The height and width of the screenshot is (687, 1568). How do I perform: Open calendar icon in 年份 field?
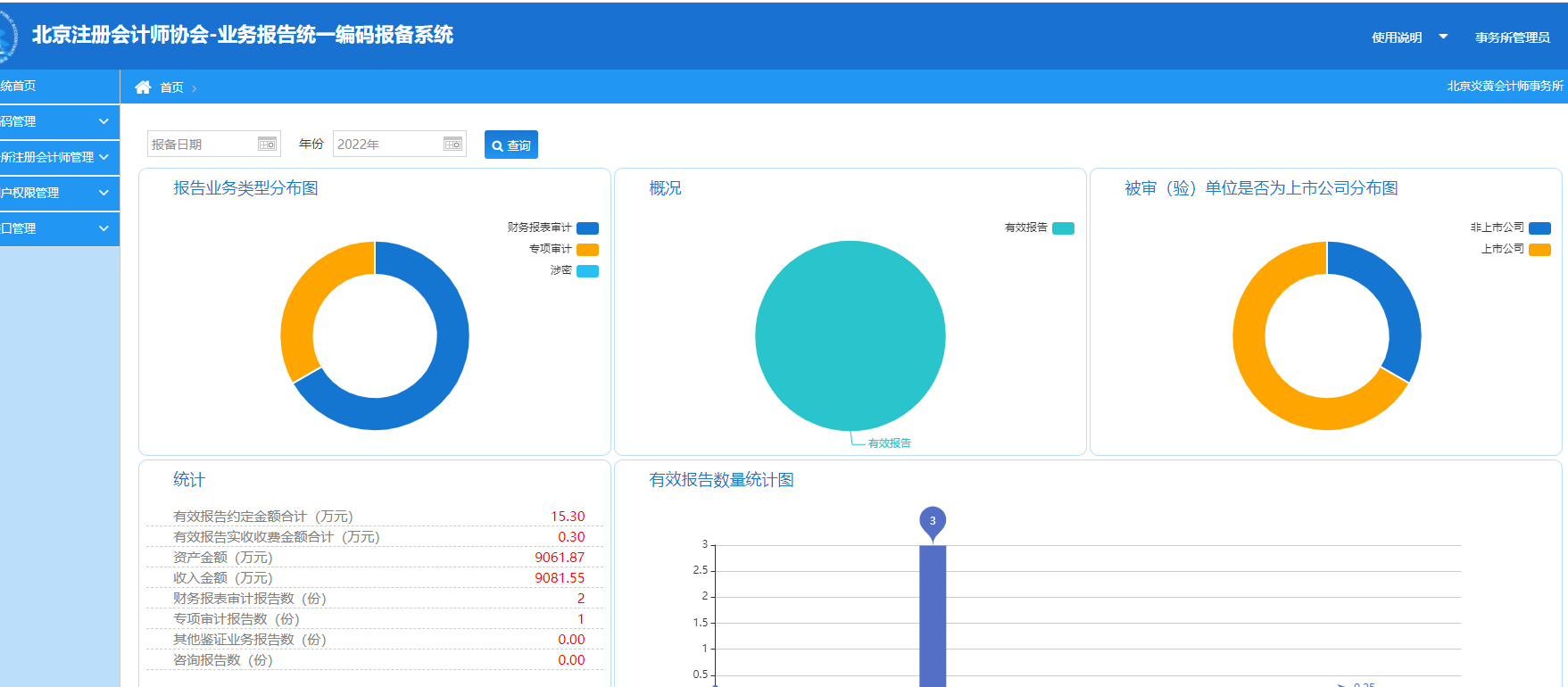point(452,145)
